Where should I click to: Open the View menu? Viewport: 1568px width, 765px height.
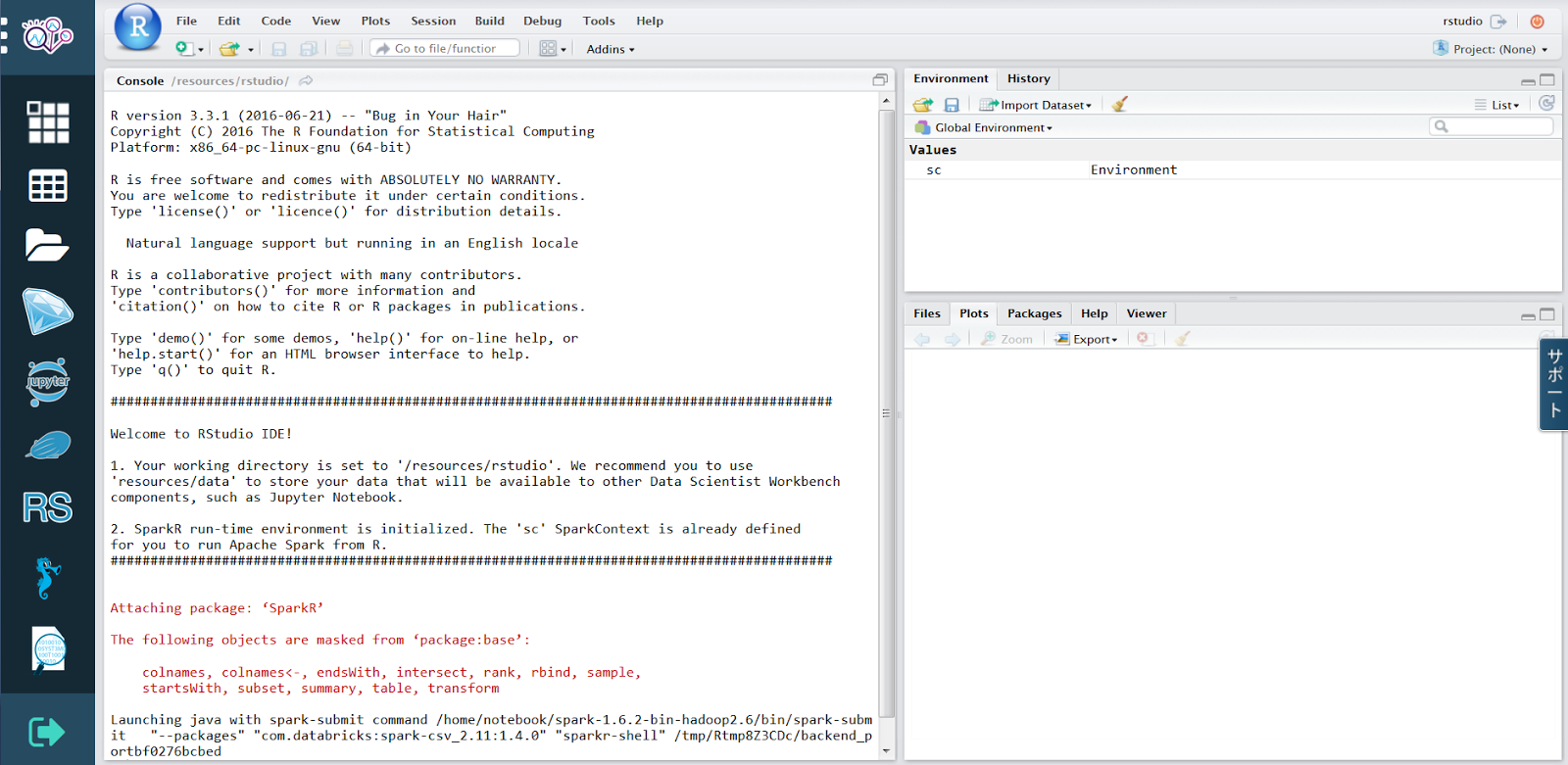[x=326, y=21]
